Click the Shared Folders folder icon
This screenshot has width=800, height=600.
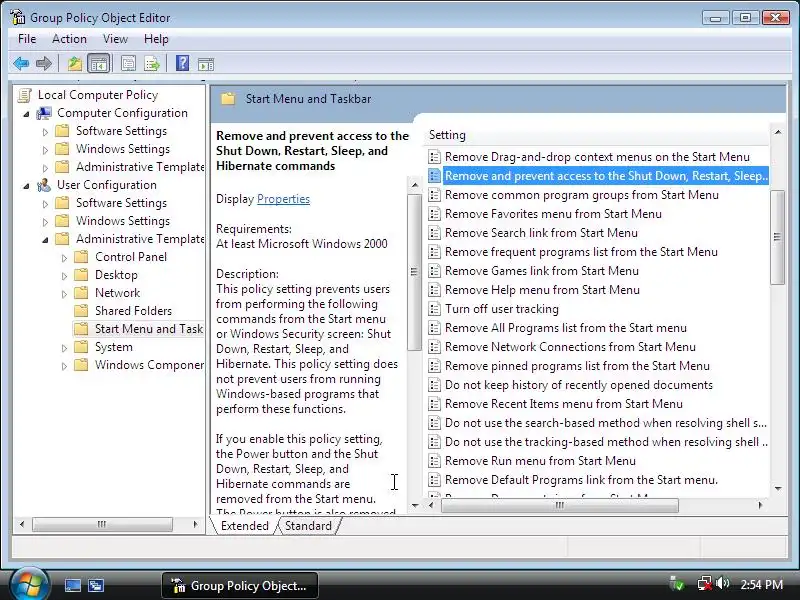click(81, 311)
